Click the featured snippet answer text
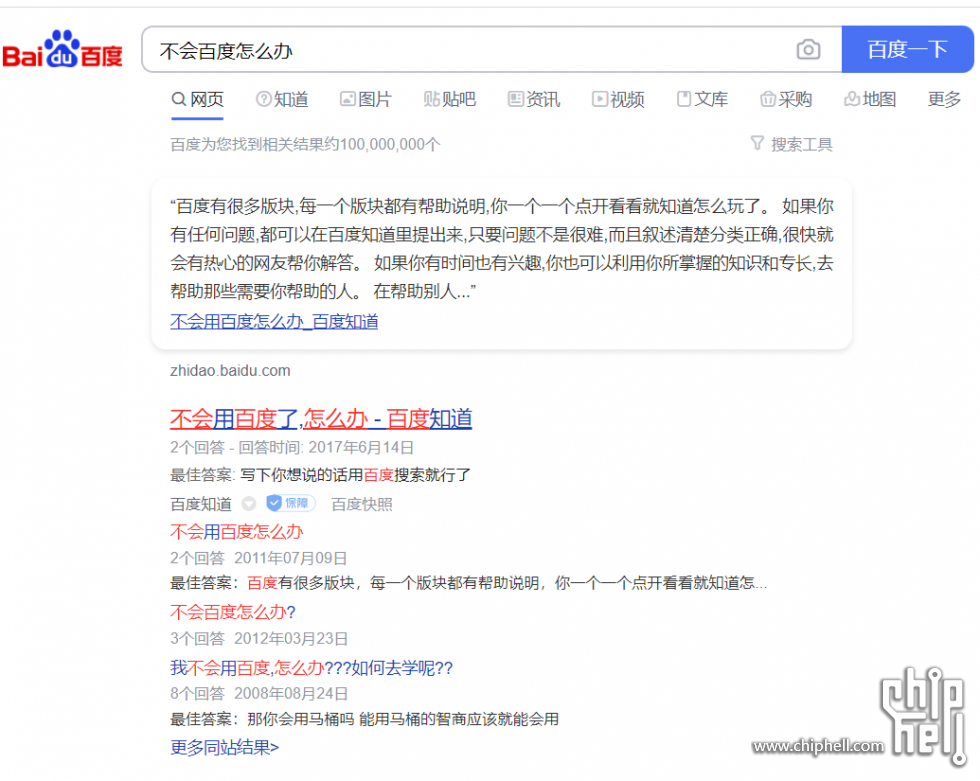Image resolution: width=980 pixels, height=781 pixels. pos(502,249)
